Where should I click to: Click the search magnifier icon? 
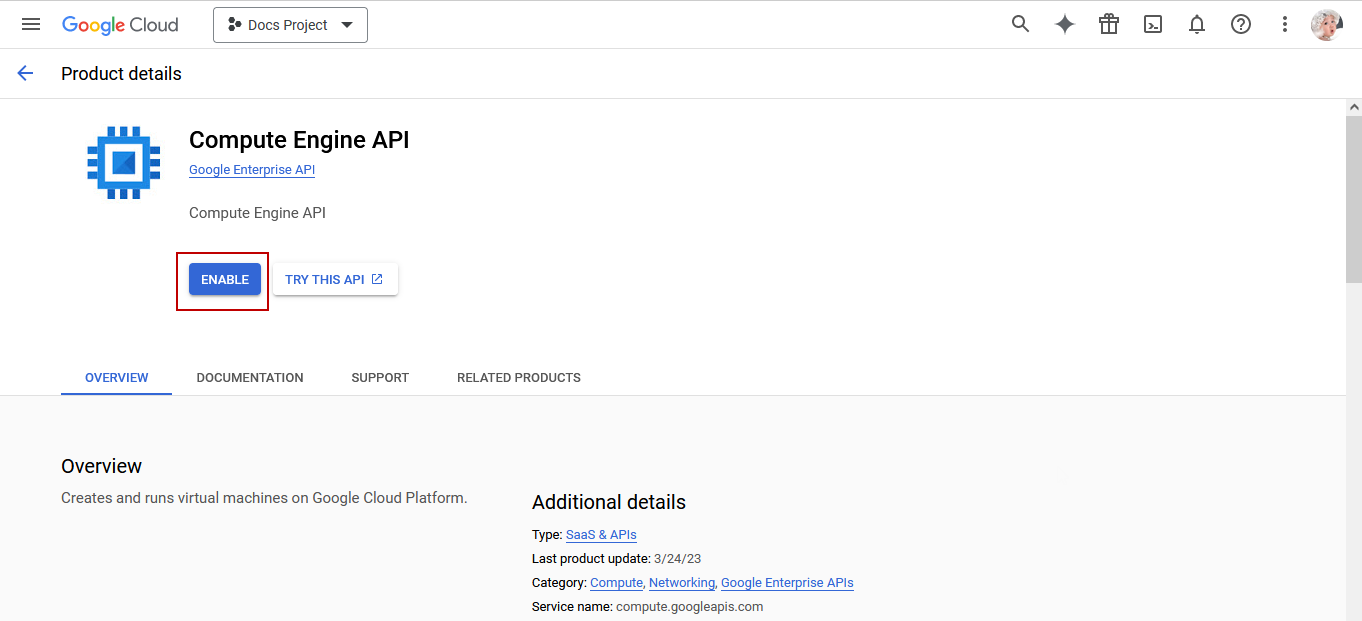[x=1020, y=24]
